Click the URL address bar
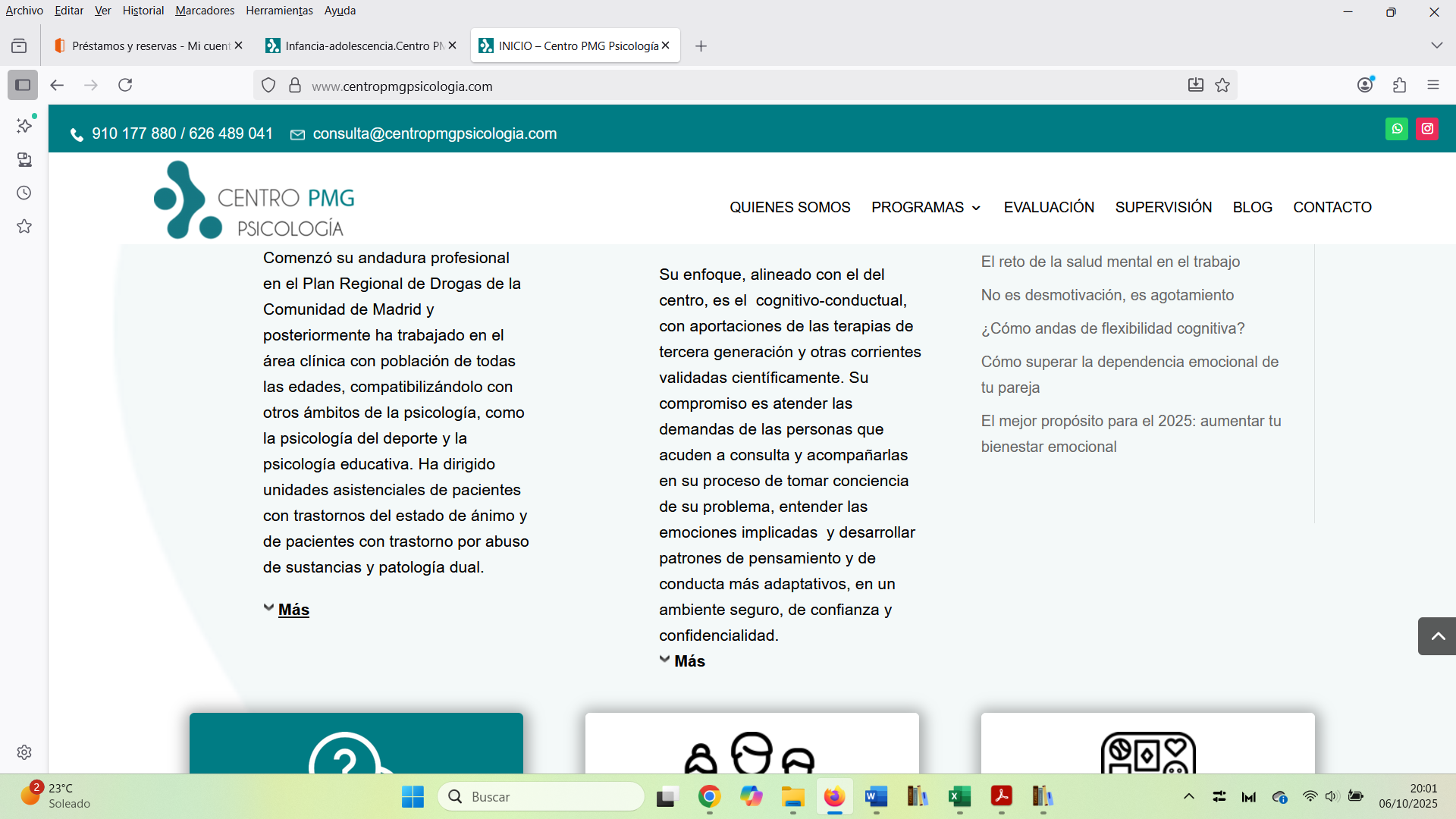 pos(682,86)
